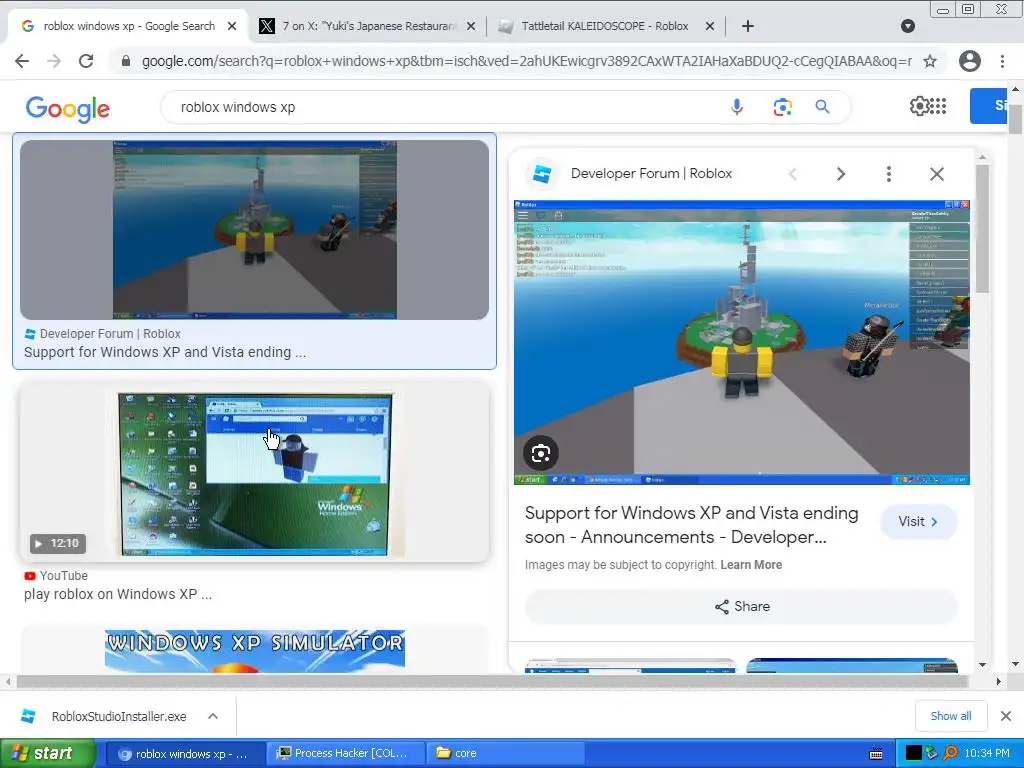Open YouTube play roblox on Windows XP thumbnail
The width and height of the screenshot is (1024, 768).
coord(255,473)
